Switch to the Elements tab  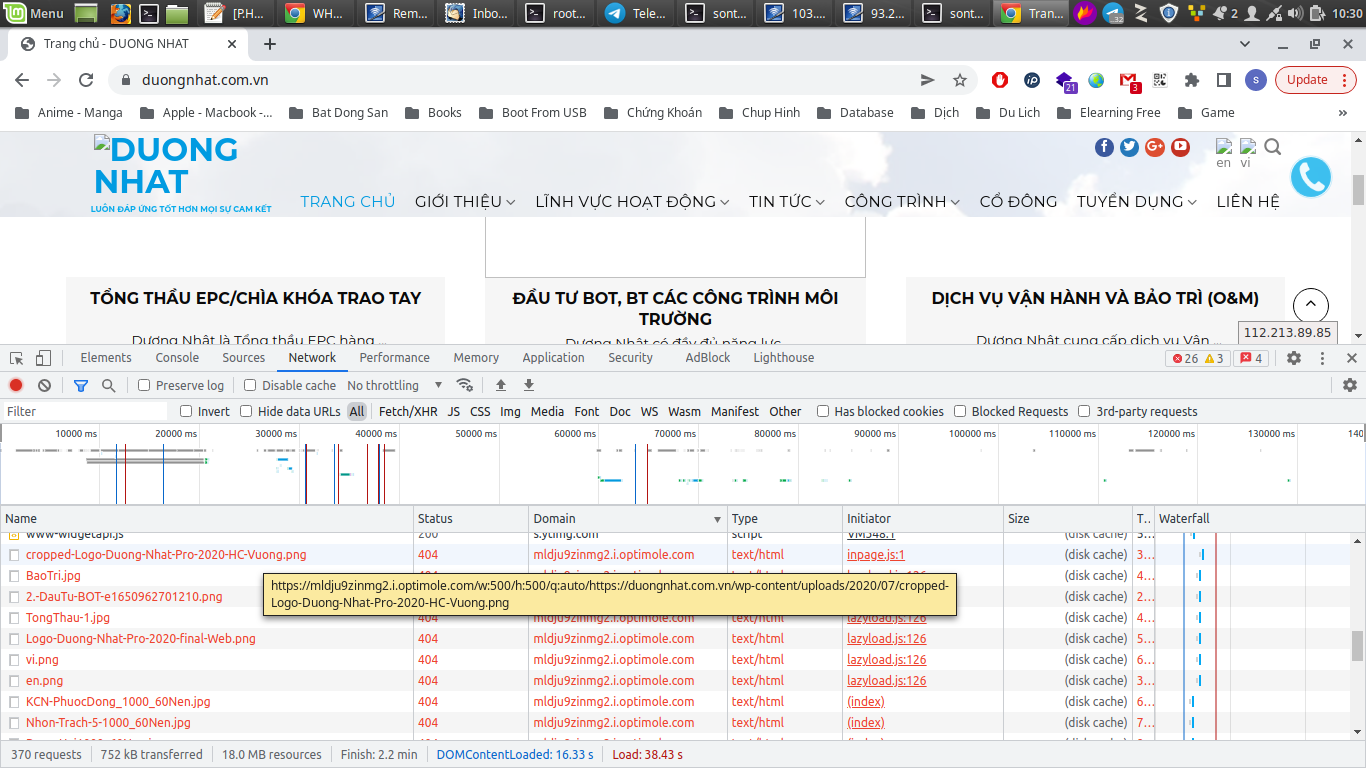point(106,358)
